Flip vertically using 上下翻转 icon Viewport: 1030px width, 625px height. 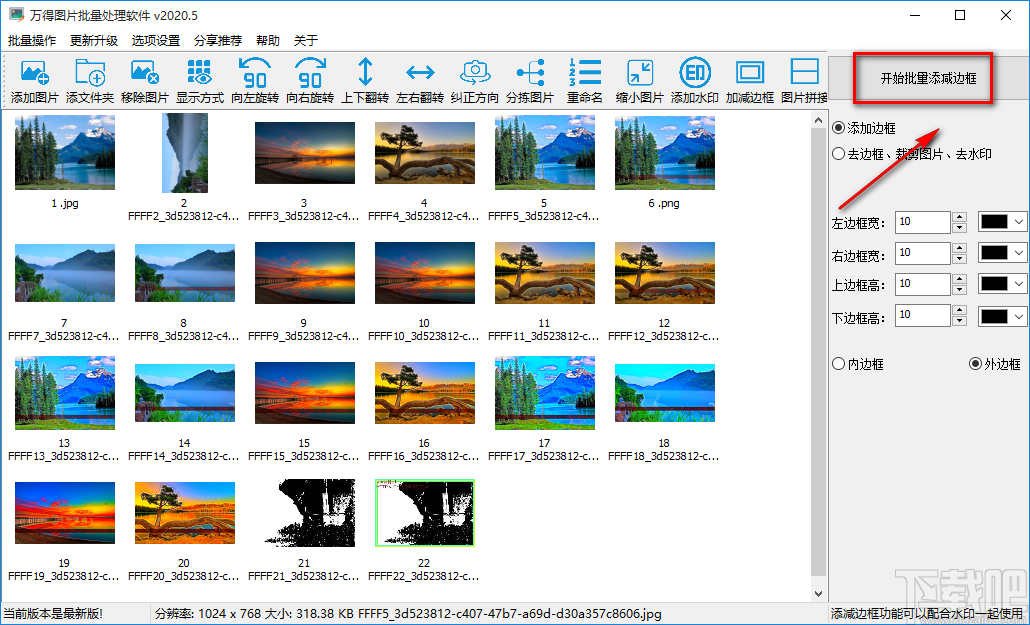pyautogui.click(x=365, y=81)
